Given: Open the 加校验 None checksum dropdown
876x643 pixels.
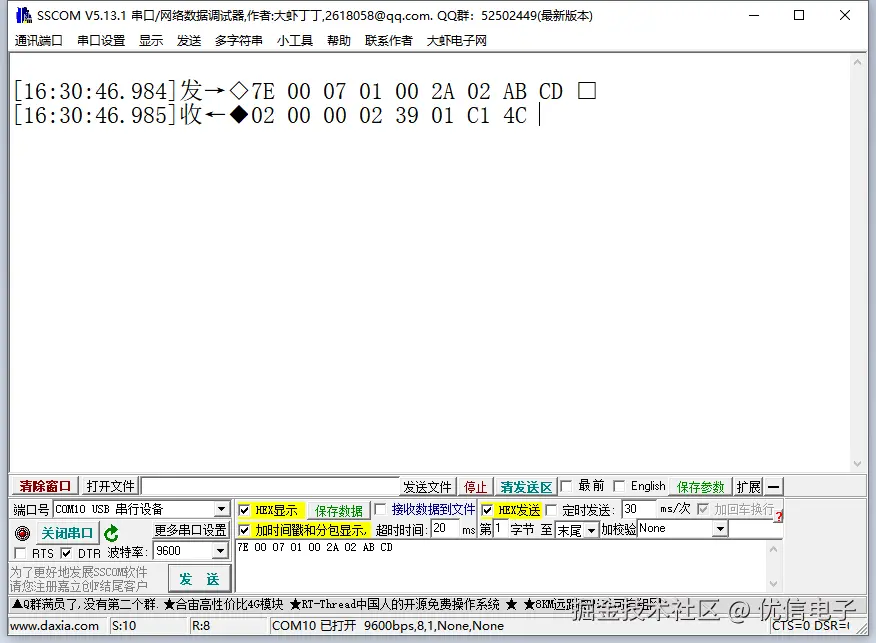Looking at the screenshot, I should pos(719,529).
